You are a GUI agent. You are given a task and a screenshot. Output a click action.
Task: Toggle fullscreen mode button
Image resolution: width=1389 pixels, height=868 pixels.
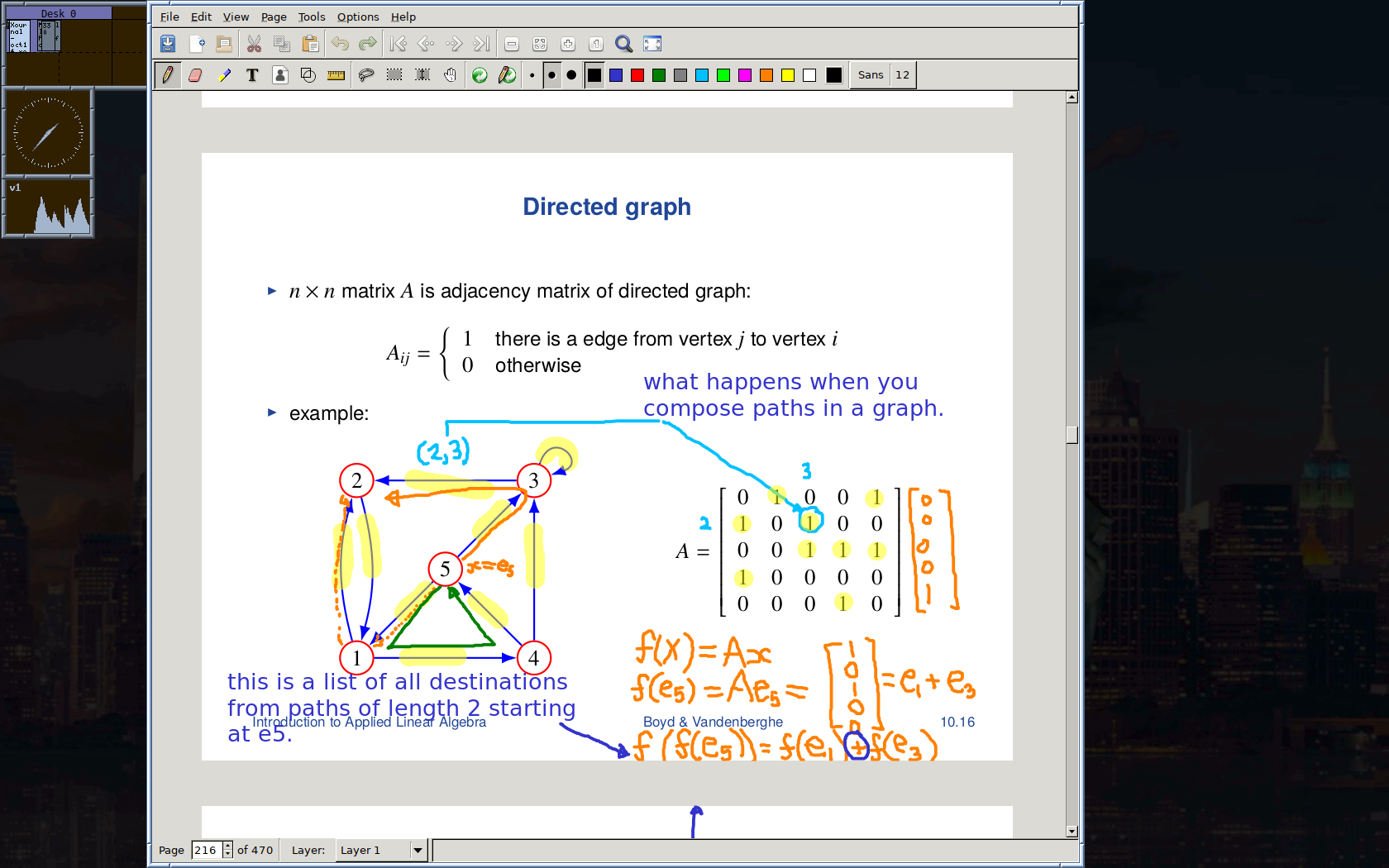pos(652,44)
